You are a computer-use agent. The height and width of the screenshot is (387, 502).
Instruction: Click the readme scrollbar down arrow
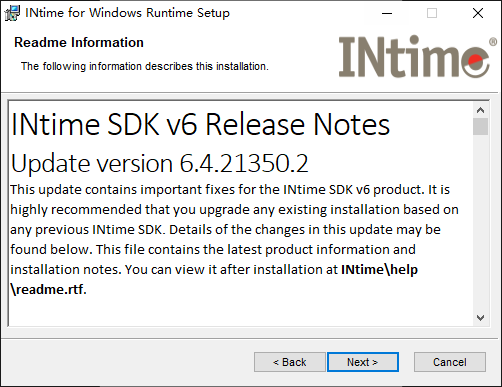(x=480, y=318)
